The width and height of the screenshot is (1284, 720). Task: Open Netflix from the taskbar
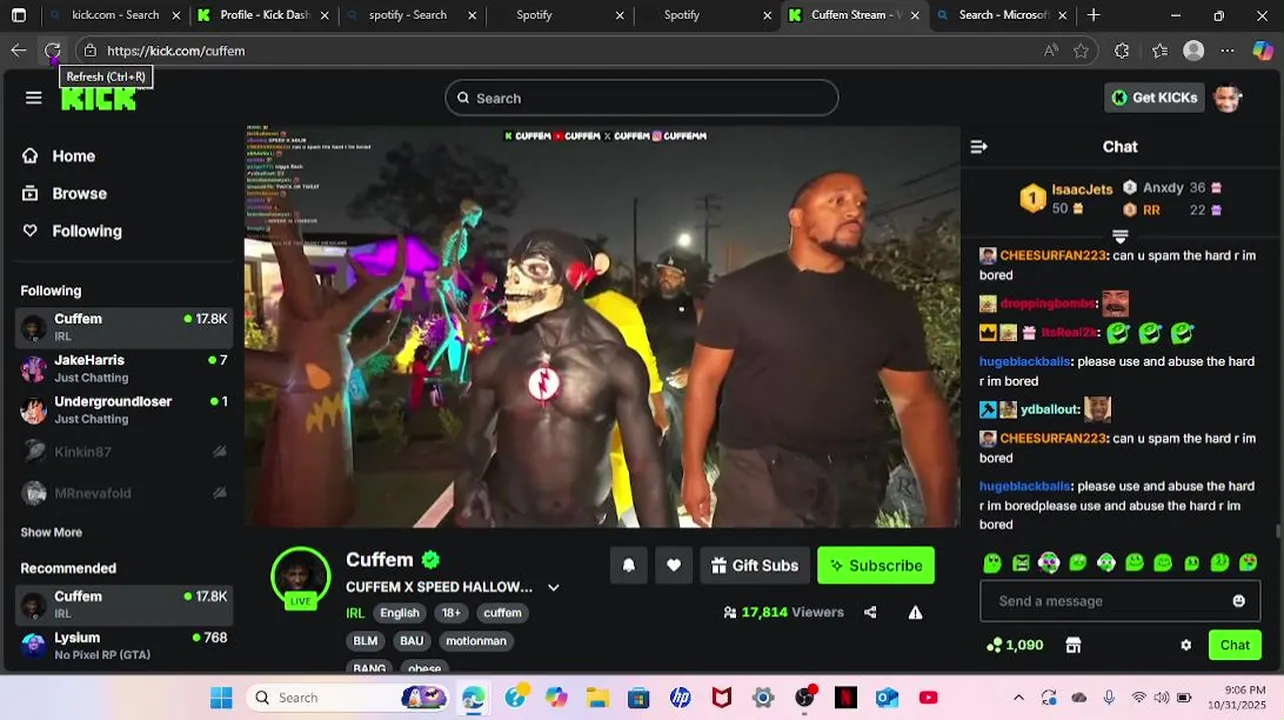point(845,697)
